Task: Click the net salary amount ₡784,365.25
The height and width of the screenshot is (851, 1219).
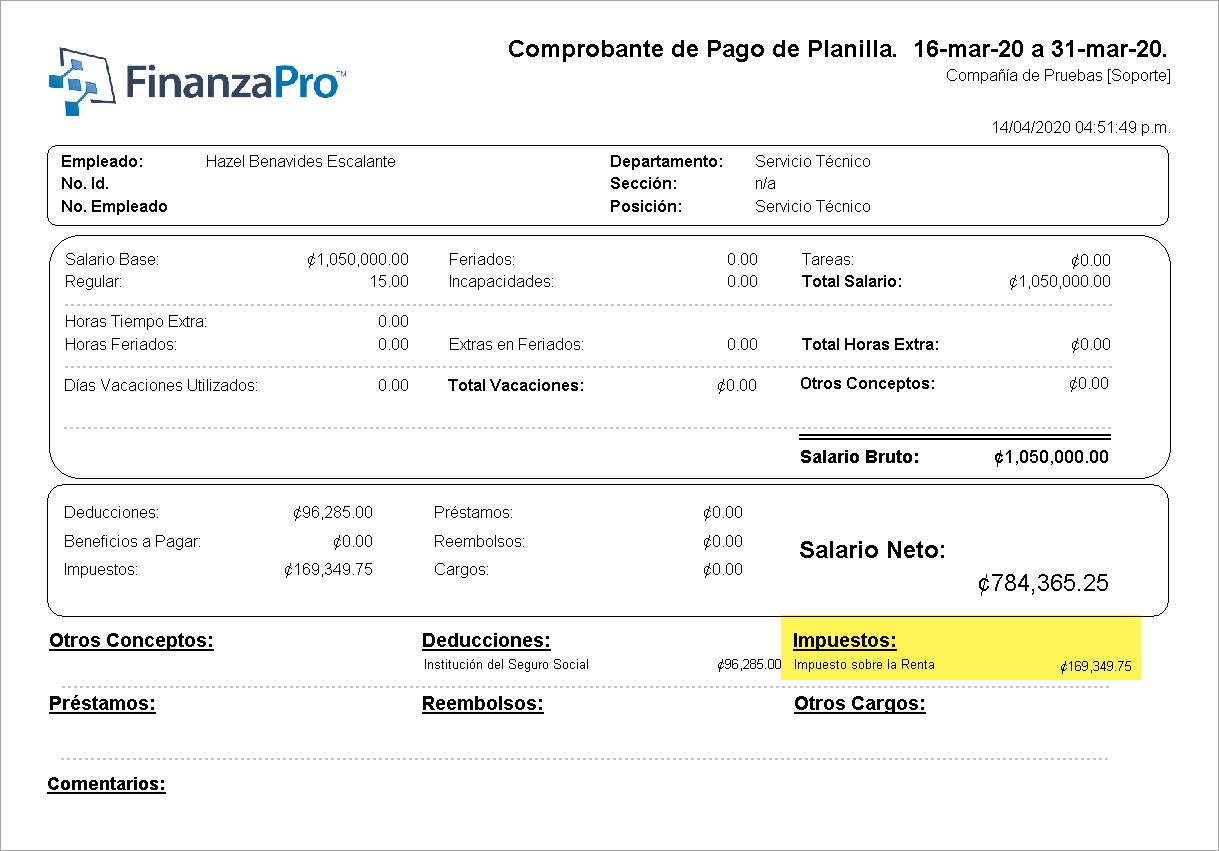Action: [x=1043, y=584]
